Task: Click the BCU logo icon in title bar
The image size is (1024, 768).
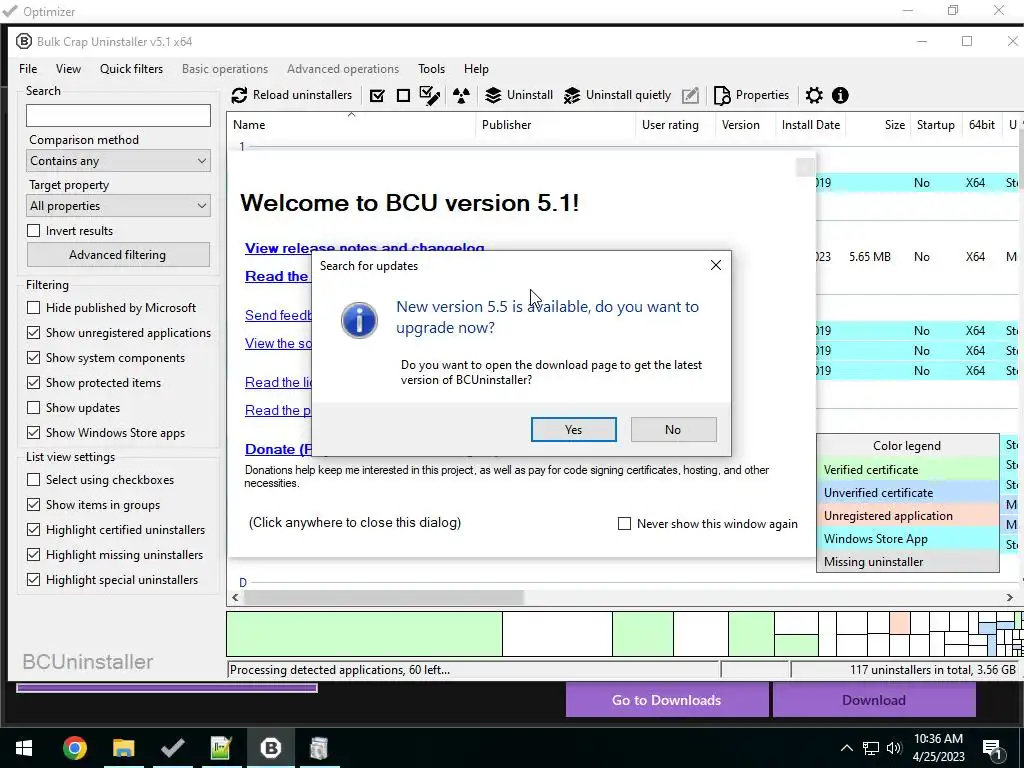Action: [24, 41]
